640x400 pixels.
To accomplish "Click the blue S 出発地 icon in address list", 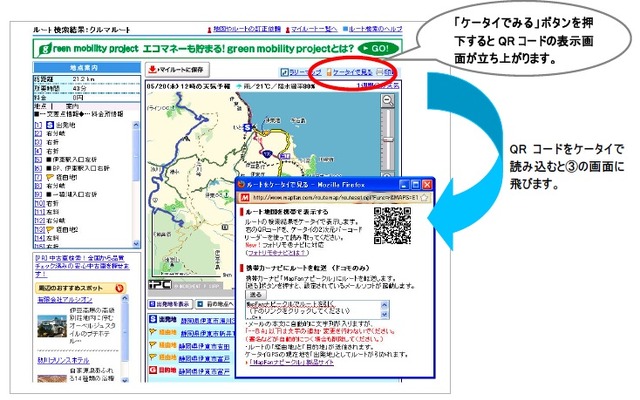I will coord(153,319).
